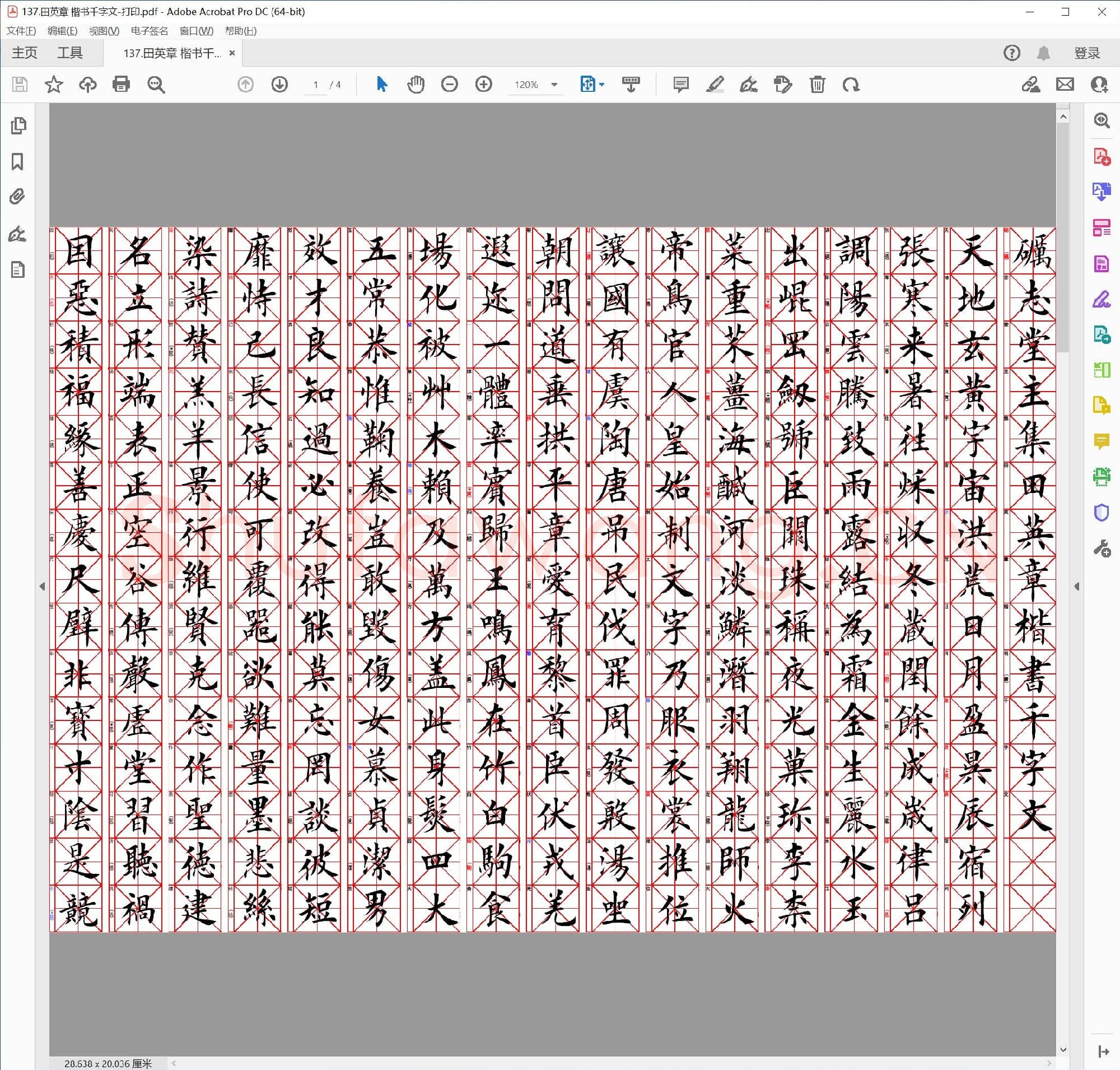Select the Hand pan tool
The height and width of the screenshot is (1070, 1120).
(x=416, y=85)
